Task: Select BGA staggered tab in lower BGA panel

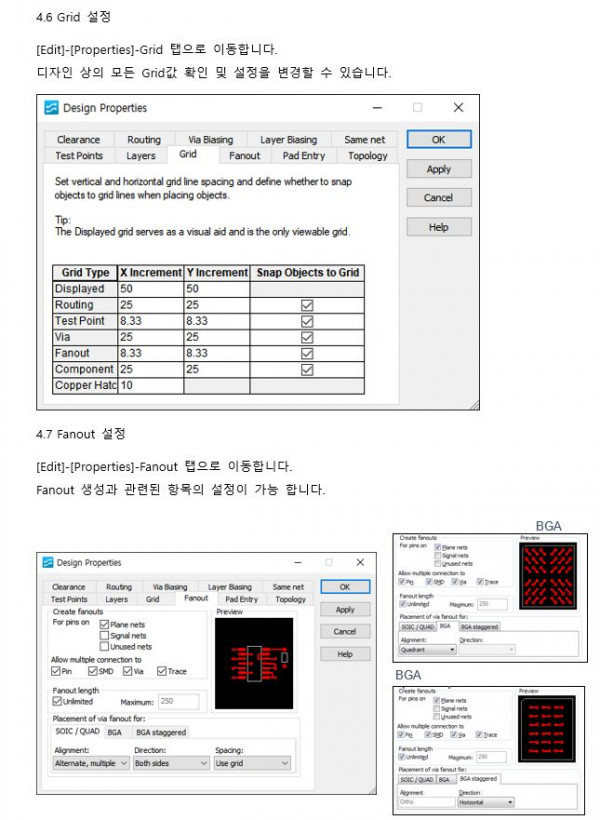Action: [x=478, y=779]
